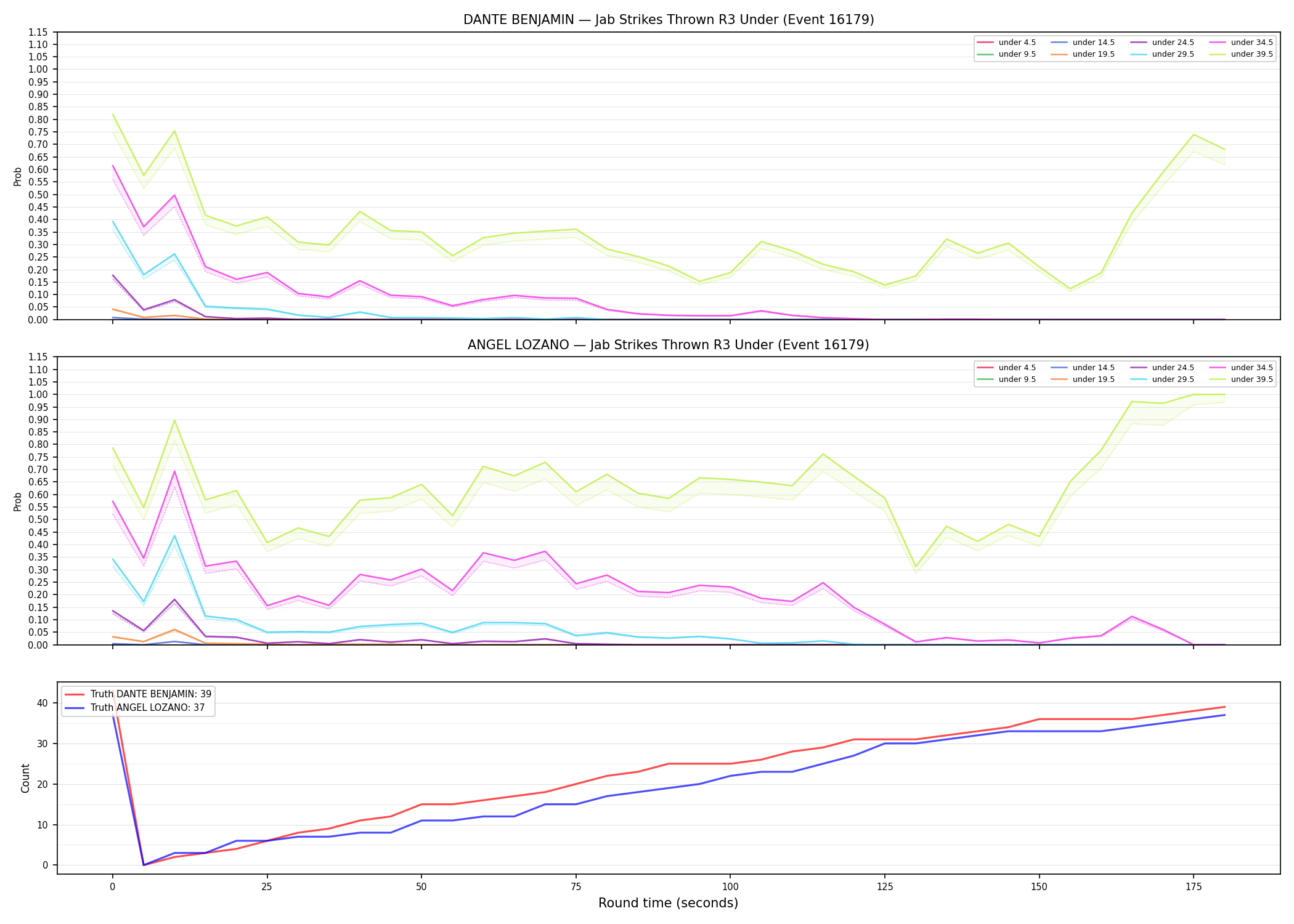Click x-axis tick label 150
The image size is (1294, 924).
tap(1039, 887)
